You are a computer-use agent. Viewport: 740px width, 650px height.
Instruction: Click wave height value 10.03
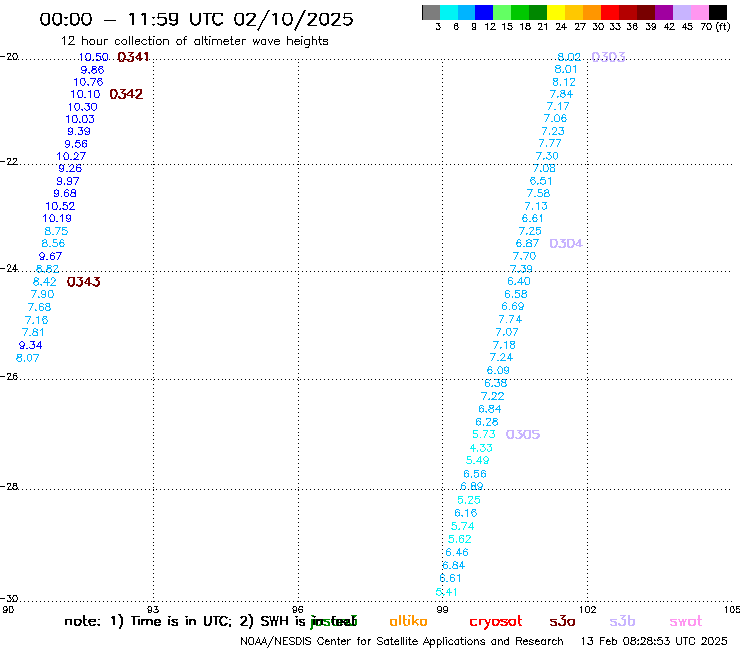80,119
